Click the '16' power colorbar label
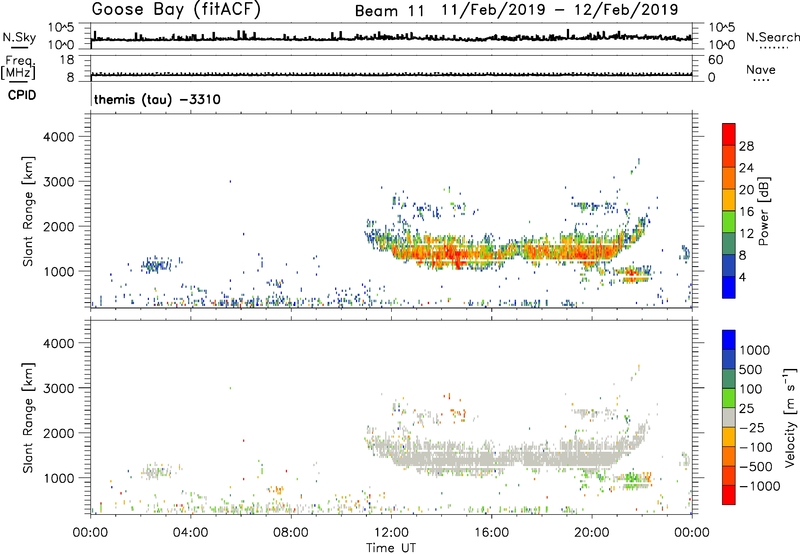The height and width of the screenshot is (554, 800). pyautogui.click(x=746, y=212)
